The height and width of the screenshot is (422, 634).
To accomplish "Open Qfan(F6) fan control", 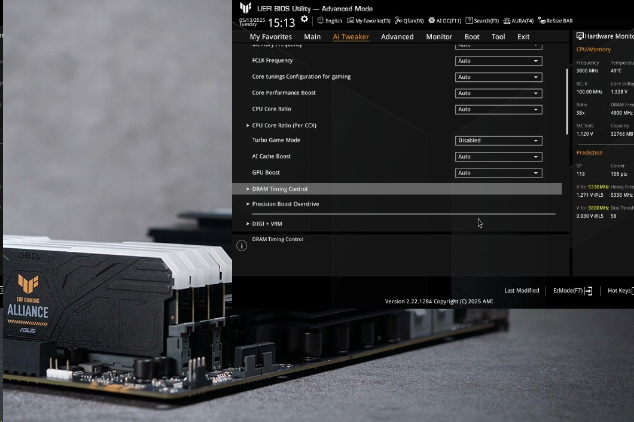I will (x=411, y=20).
